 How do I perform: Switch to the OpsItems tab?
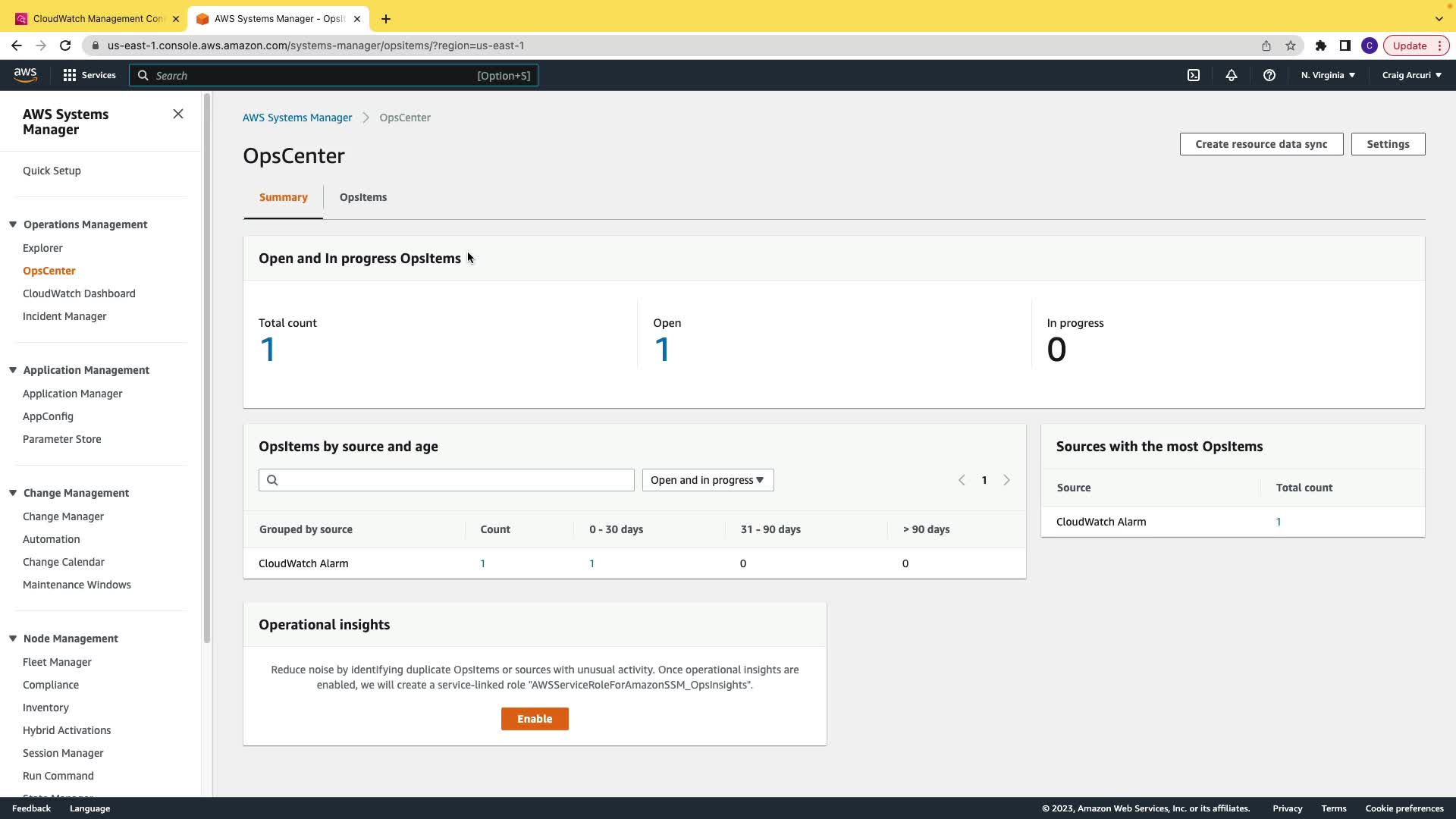(x=363, y=197)
